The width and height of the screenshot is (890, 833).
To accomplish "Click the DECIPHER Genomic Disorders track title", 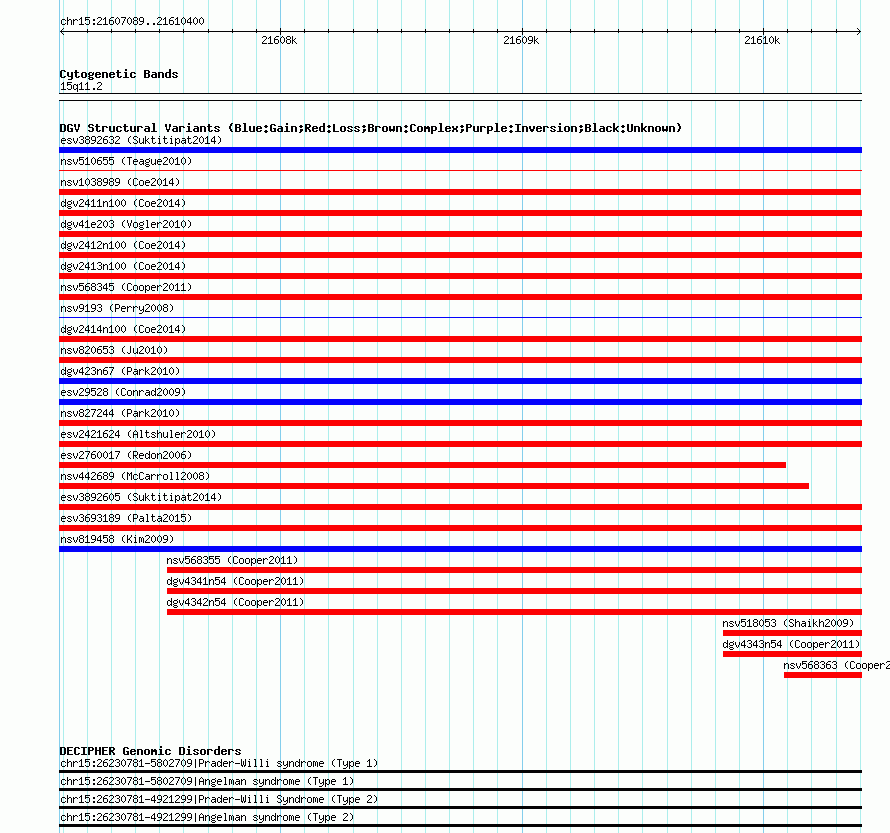I will tap(150, 751).
